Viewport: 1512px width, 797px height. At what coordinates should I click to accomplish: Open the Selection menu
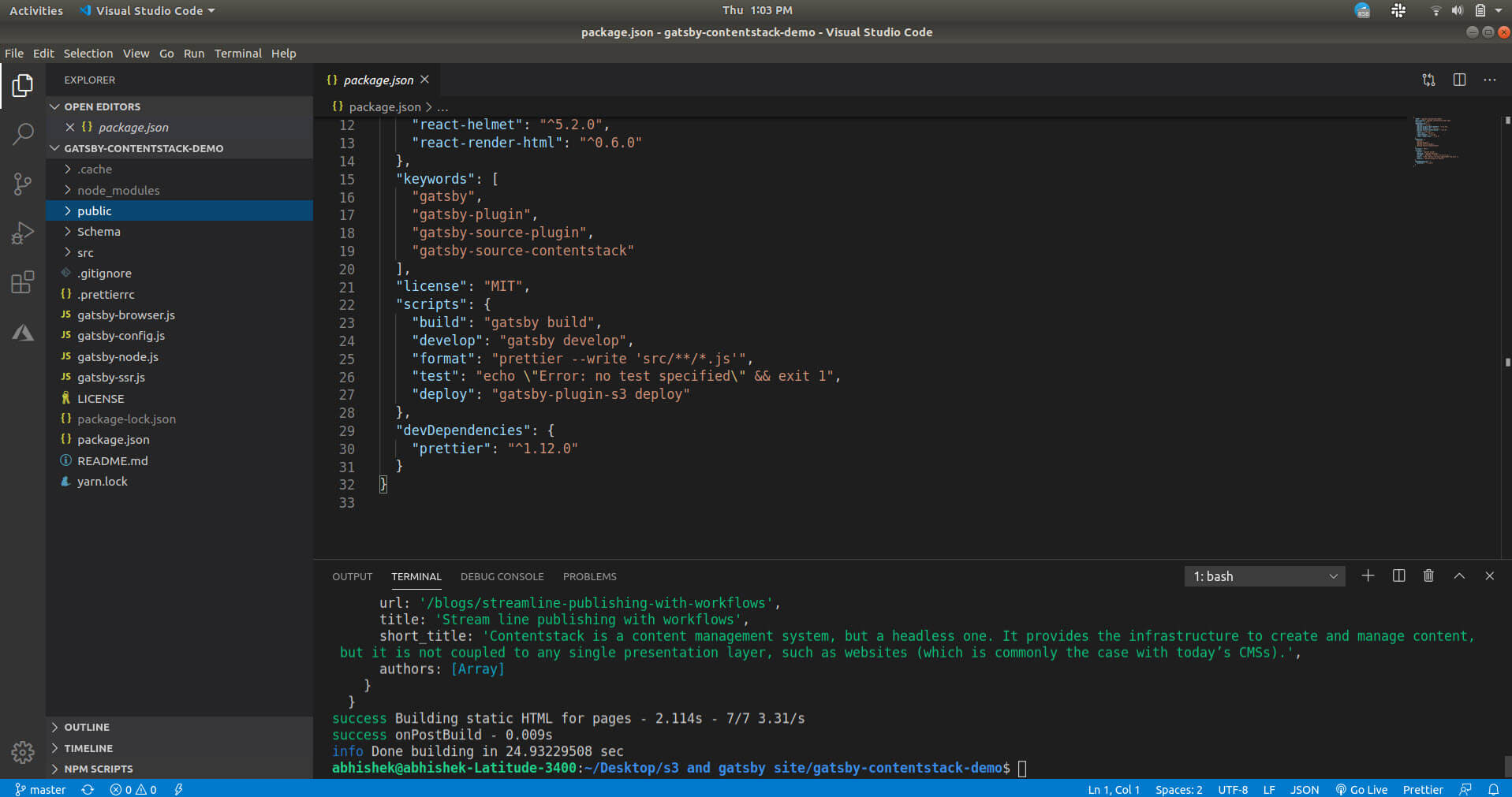pos(88,53)
